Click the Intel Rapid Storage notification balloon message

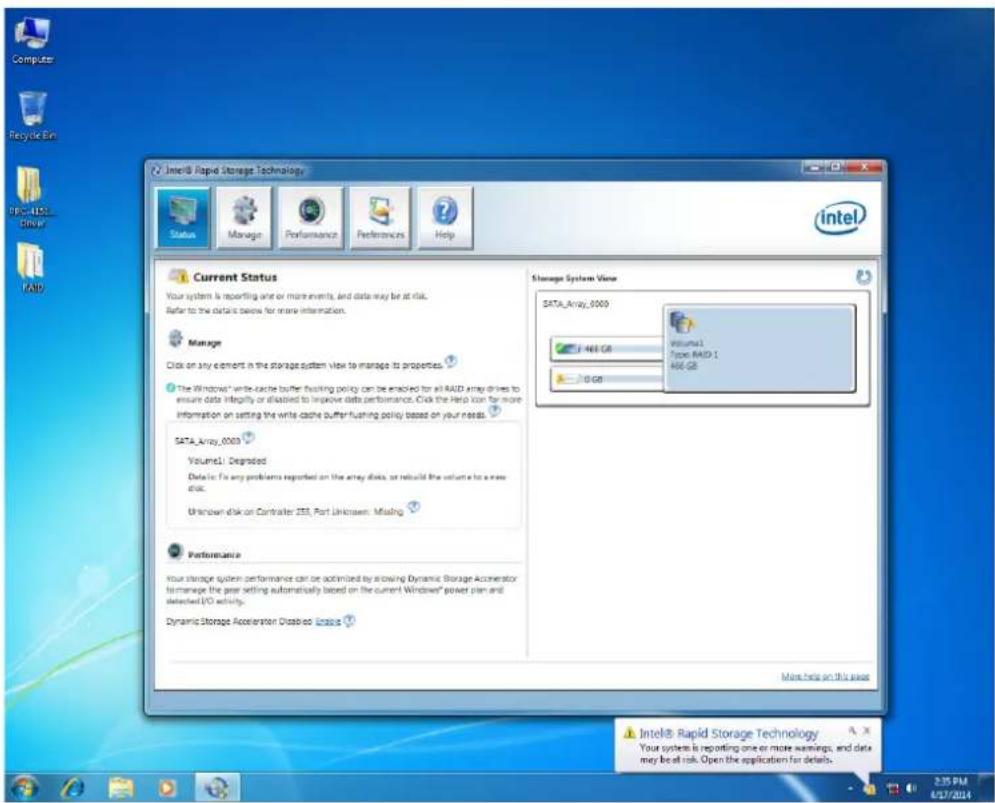(x=755, y=753)
